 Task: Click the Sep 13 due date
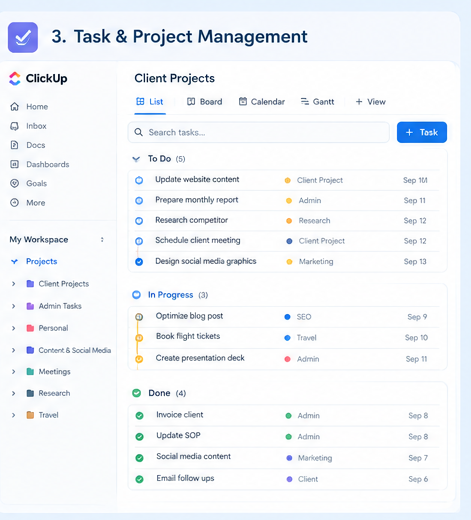(415, 262)
